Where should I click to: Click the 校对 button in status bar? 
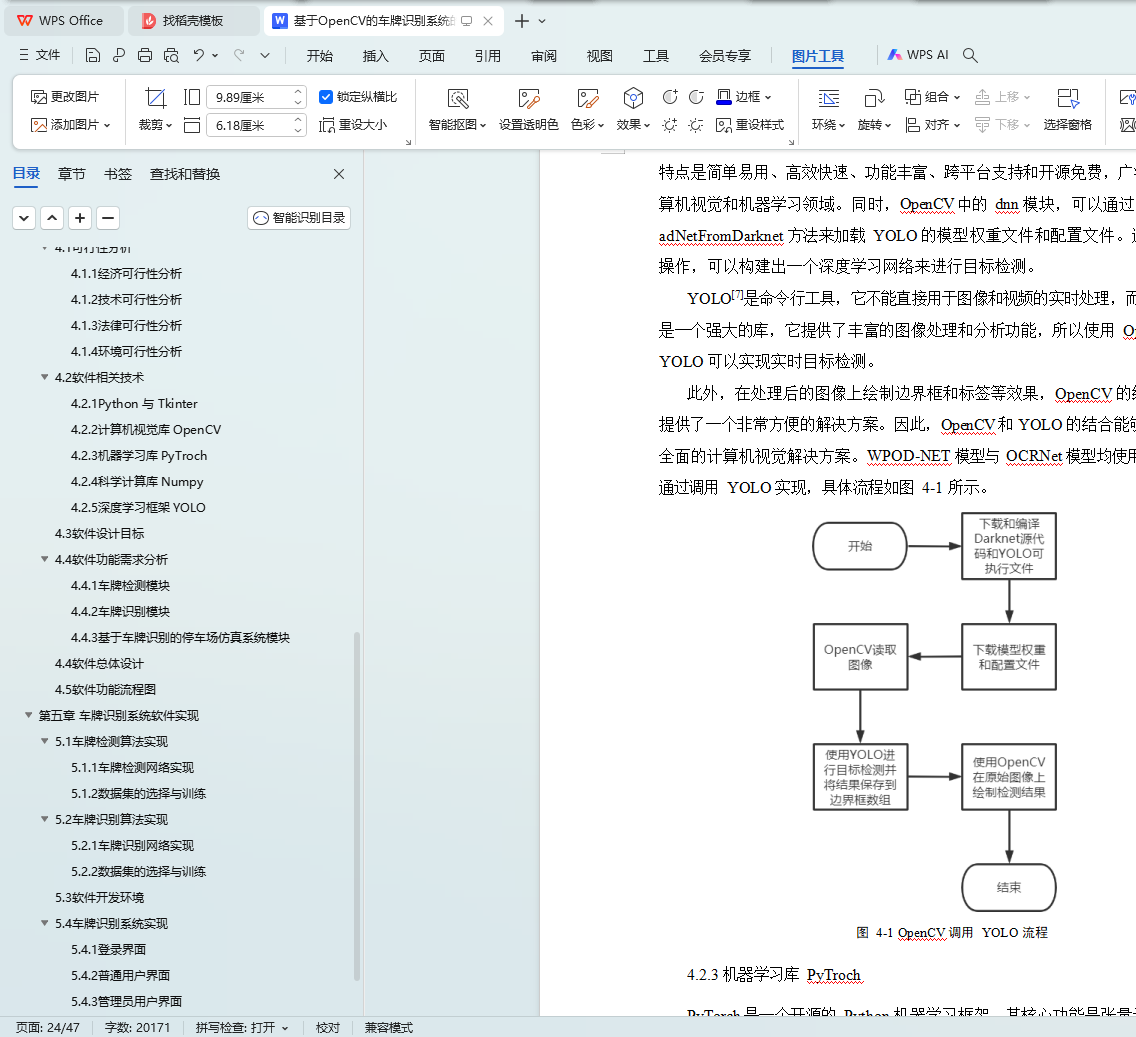(327, 1028)
